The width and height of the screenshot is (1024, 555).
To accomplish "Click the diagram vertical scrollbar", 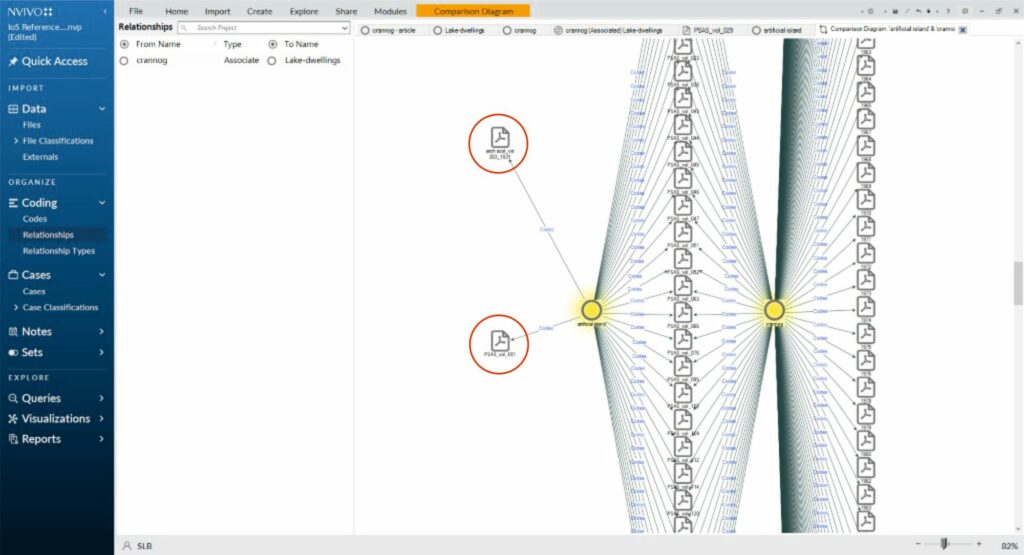I will coord(1017,283).
